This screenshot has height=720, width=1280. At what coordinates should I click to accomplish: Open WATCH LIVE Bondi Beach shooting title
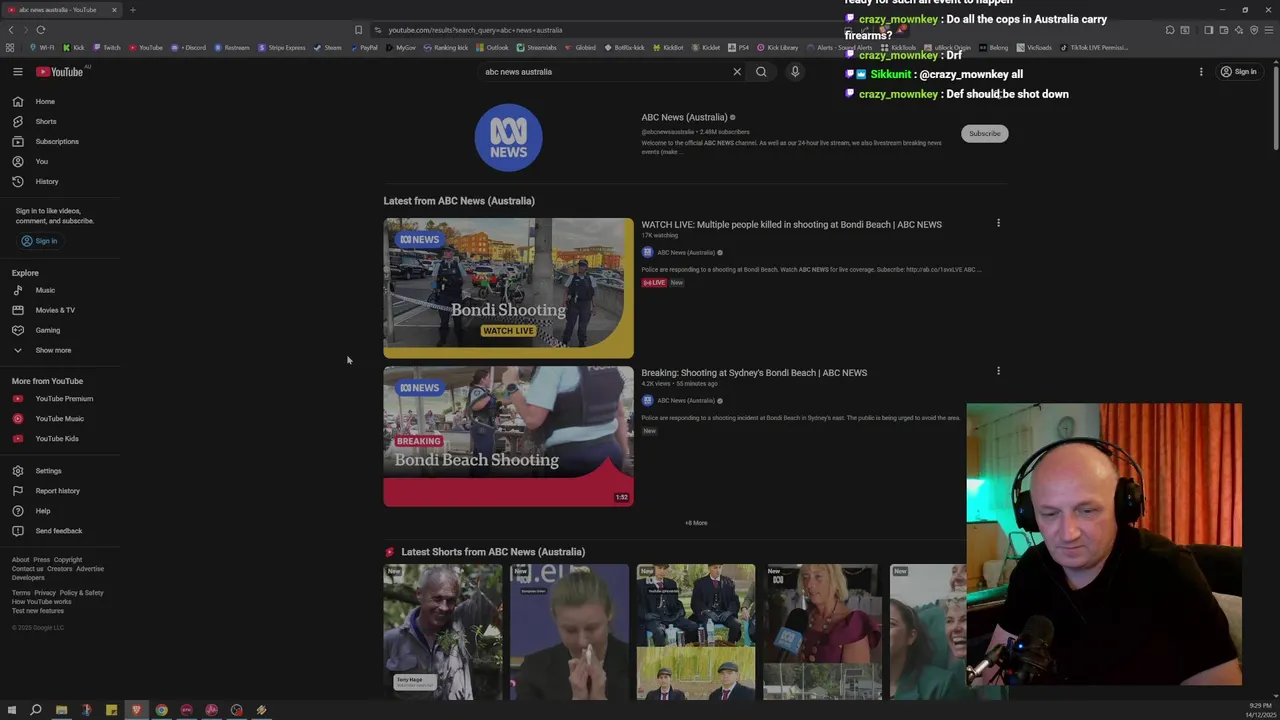point(791,224)
